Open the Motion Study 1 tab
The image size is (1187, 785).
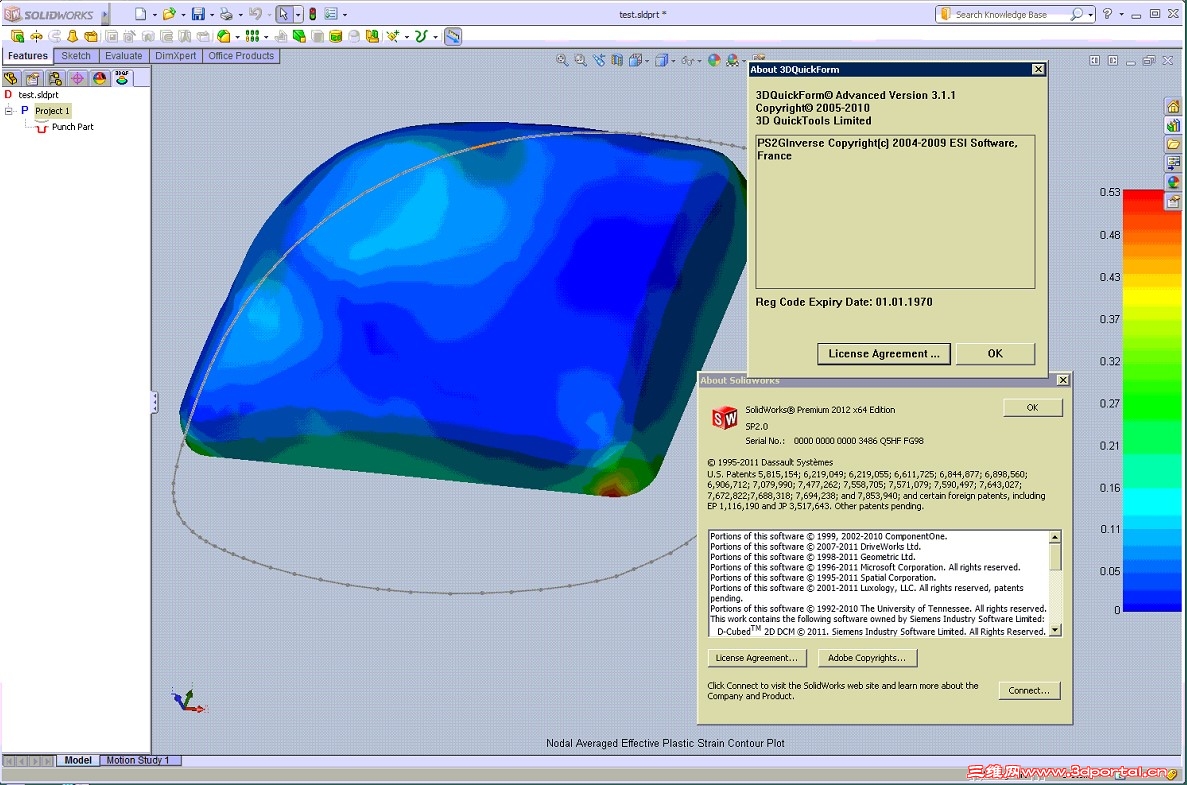140,760
